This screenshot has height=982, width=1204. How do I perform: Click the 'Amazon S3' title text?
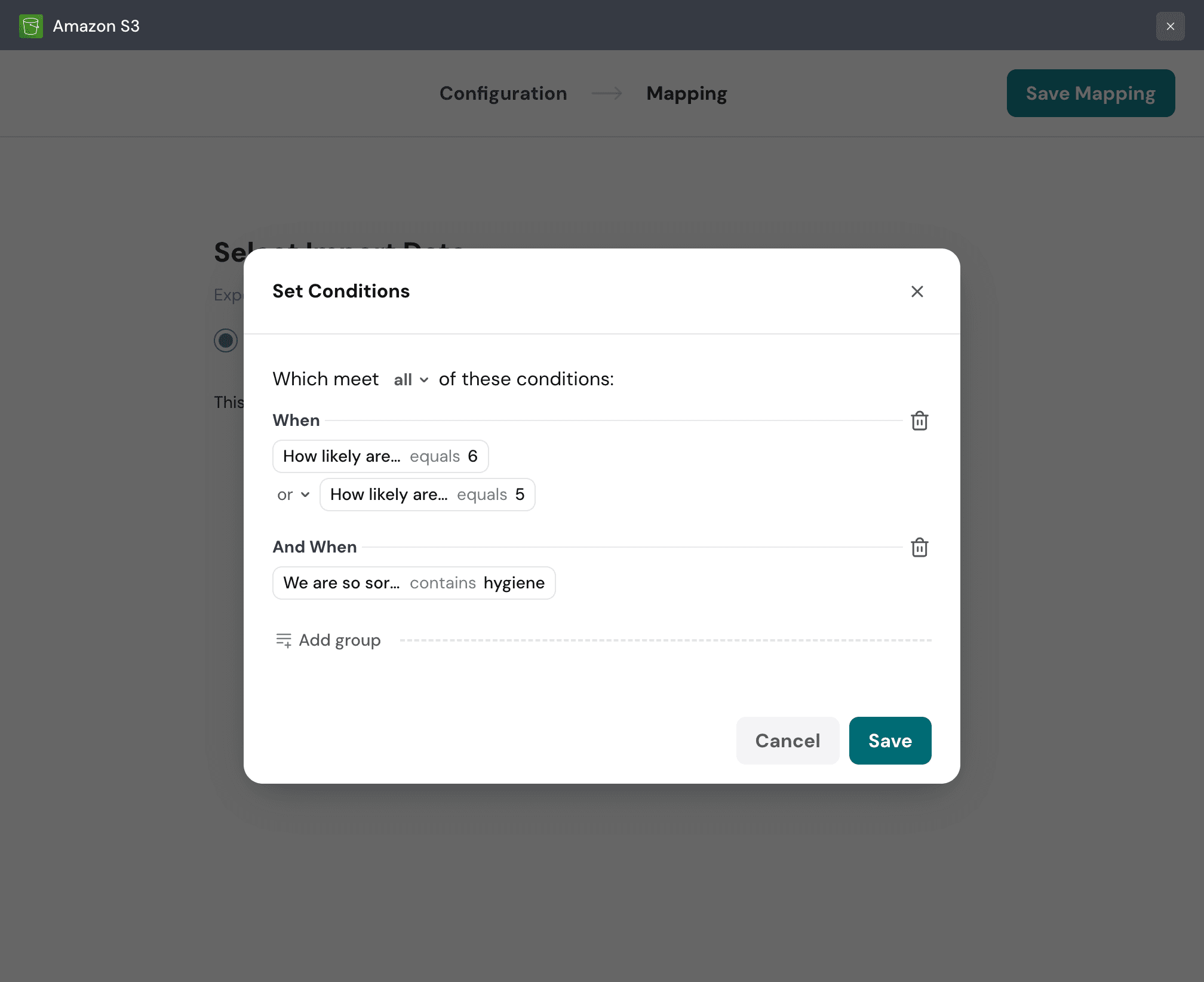[96, 26]
